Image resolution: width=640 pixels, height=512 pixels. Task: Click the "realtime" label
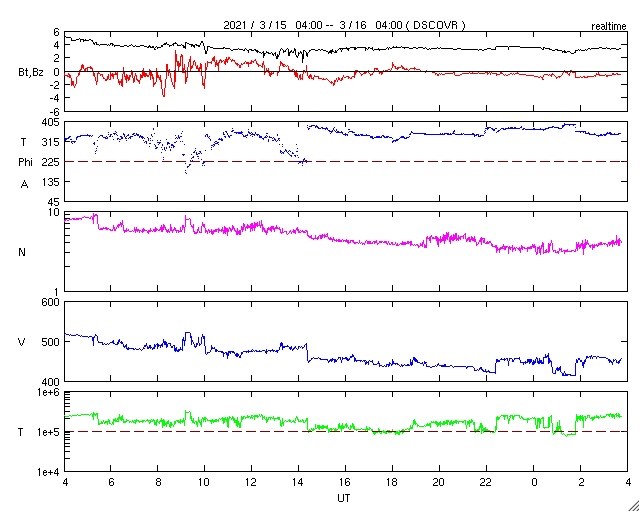(609, 27)
